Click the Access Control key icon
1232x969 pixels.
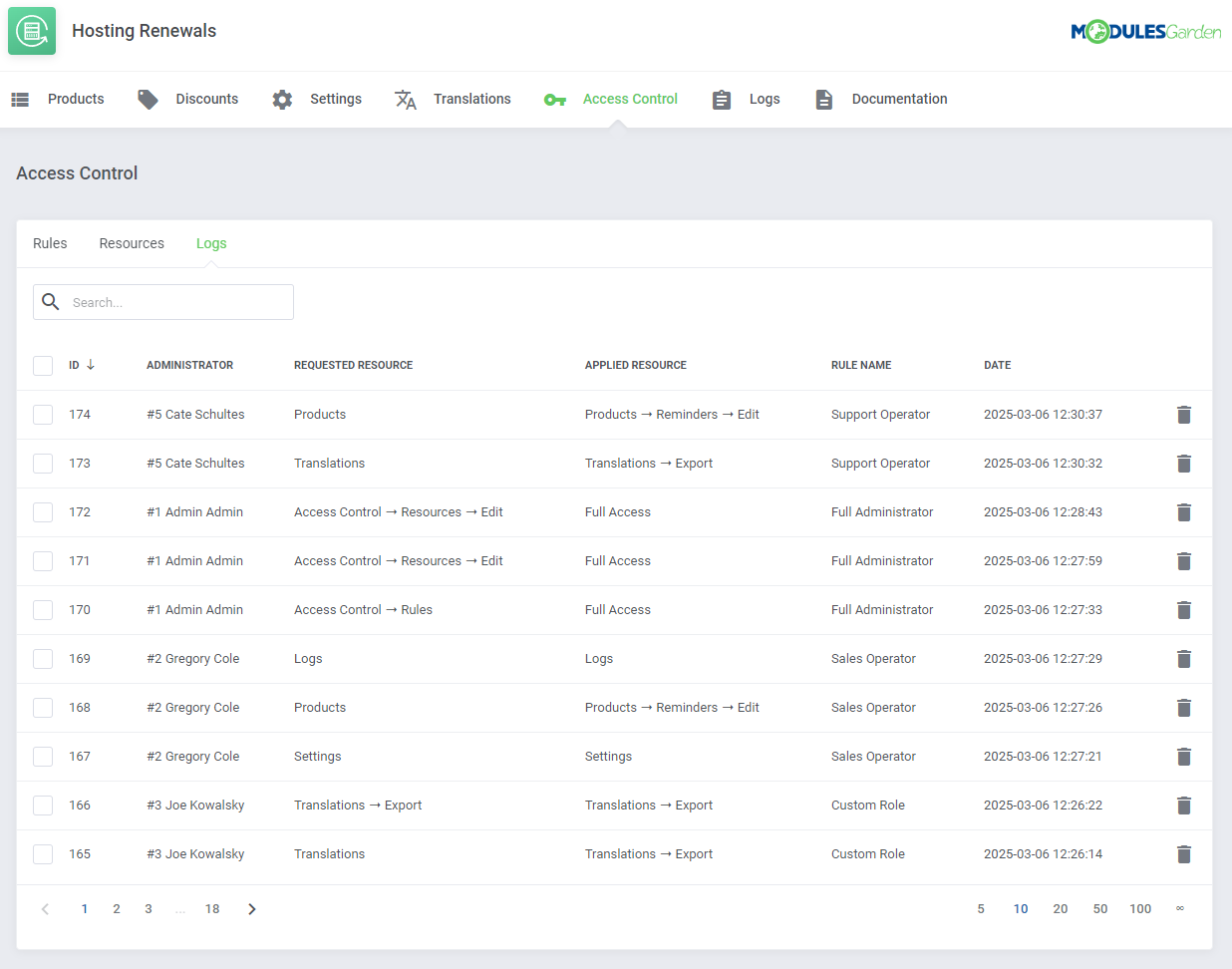click(x=555, y=100)
